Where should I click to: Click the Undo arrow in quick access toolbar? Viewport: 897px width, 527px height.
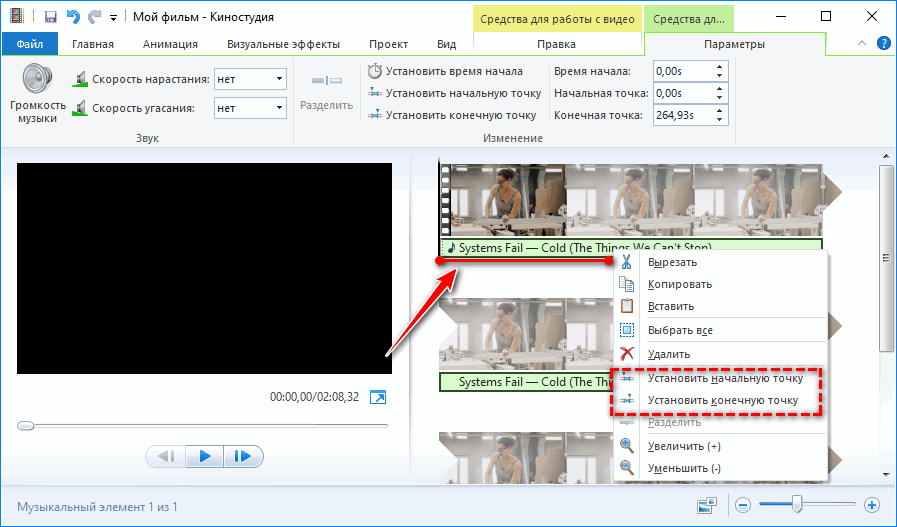pos(71,17)
